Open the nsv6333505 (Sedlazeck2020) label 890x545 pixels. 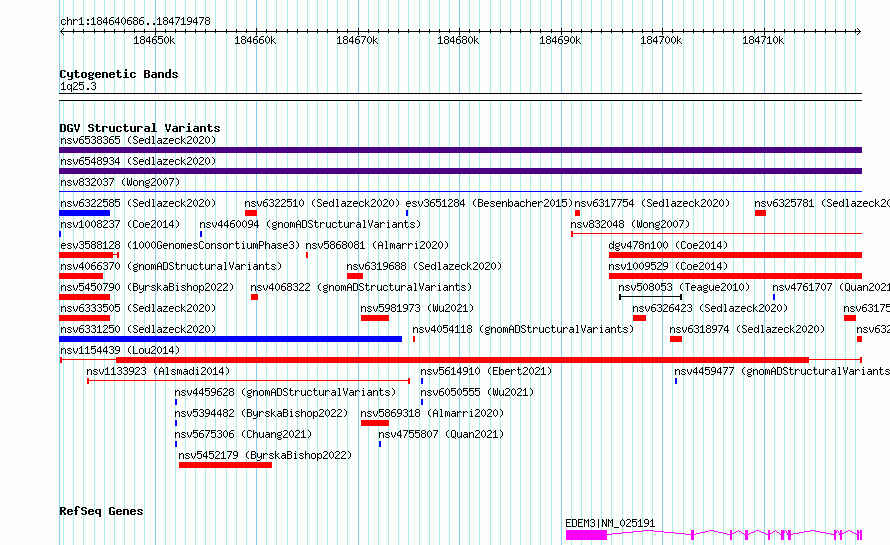coord(138,308)
